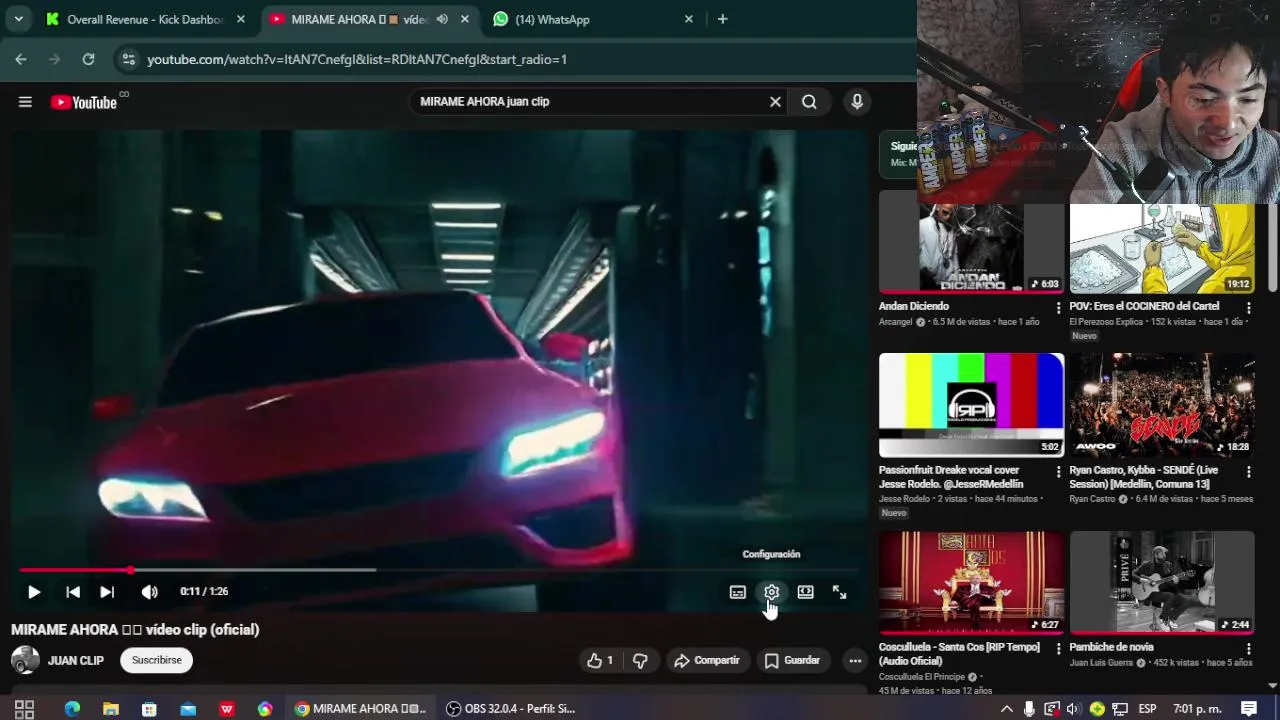The height and width of the screenshot is (720, 1280).
Task: Open File Explorer from the taskbar
Action: (x=111, y=709)
